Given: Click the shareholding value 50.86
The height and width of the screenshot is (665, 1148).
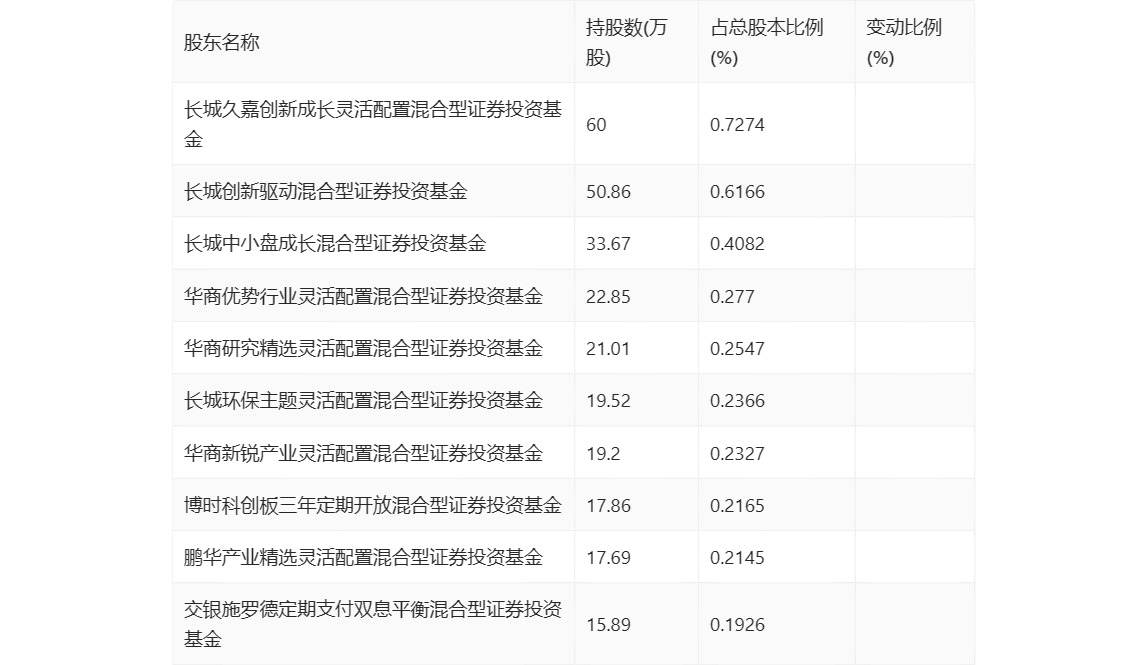Looking at the screenshot, I should [608, 192].
